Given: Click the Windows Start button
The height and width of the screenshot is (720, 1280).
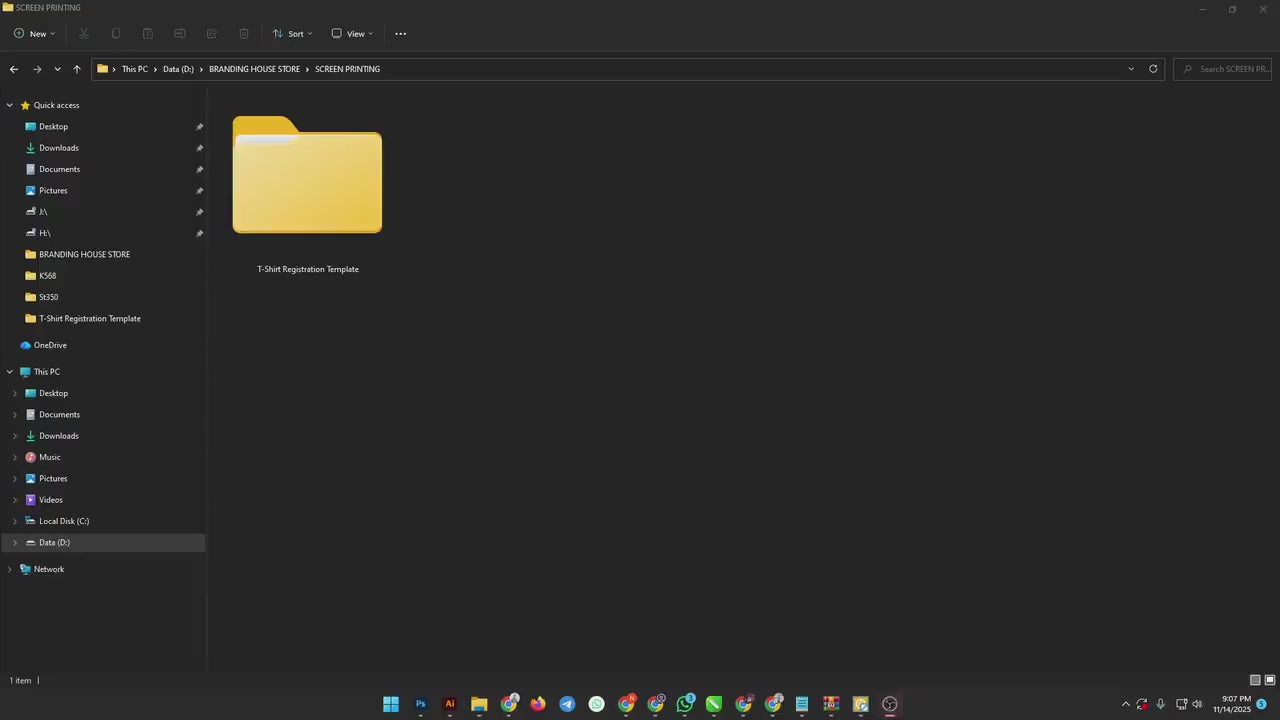Looking at the screenshot, I should [391, 704].
